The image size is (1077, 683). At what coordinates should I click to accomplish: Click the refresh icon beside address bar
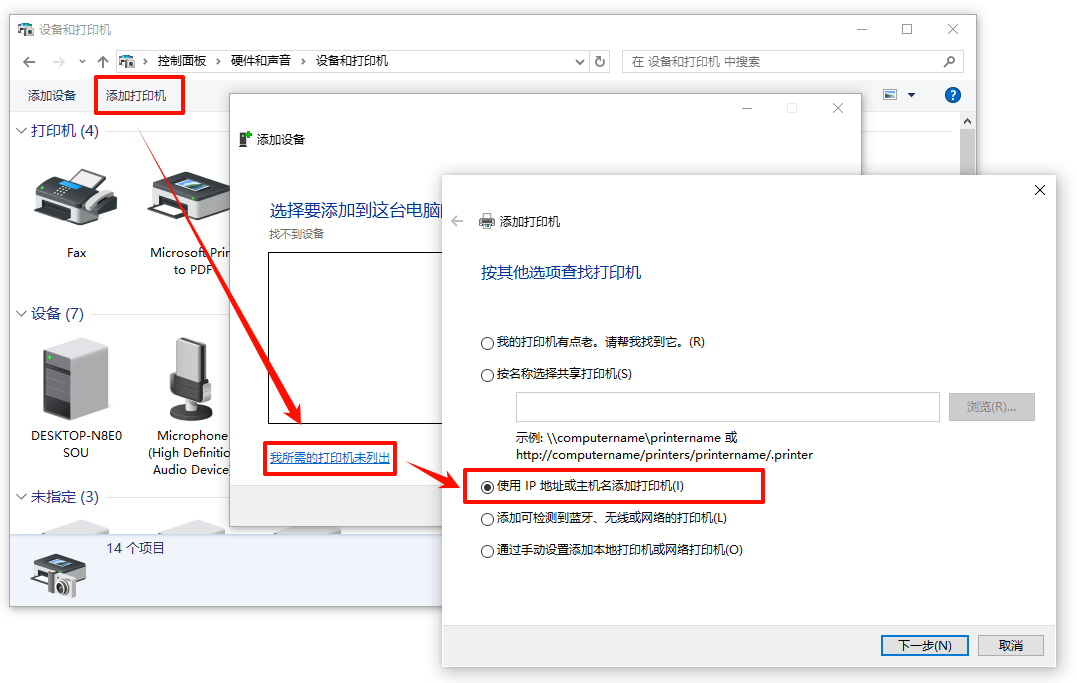[600, 61]
